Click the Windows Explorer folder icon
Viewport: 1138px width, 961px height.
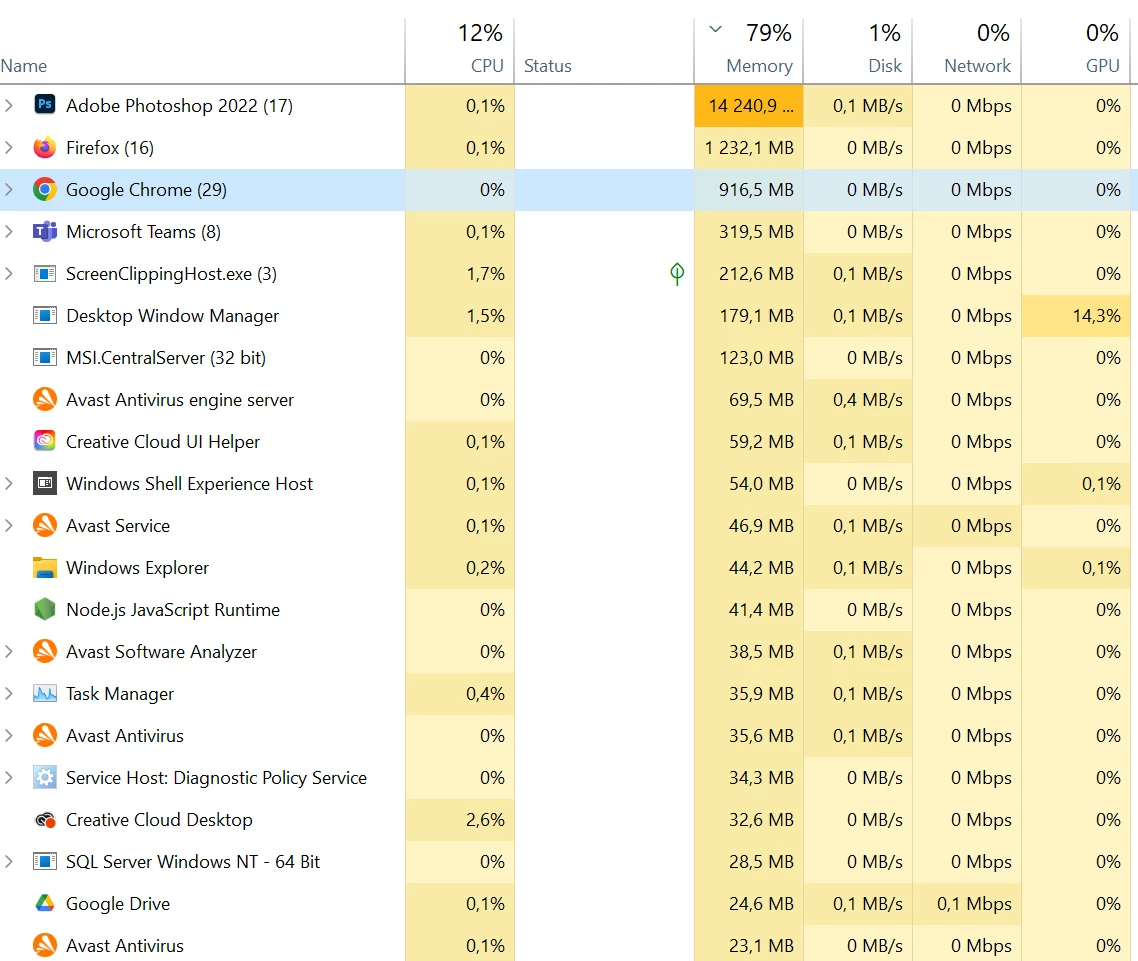click(44, 568)
